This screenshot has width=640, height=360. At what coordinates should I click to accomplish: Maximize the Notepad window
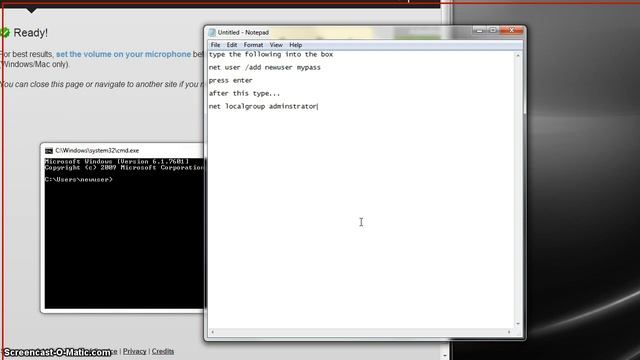point(493,30)
